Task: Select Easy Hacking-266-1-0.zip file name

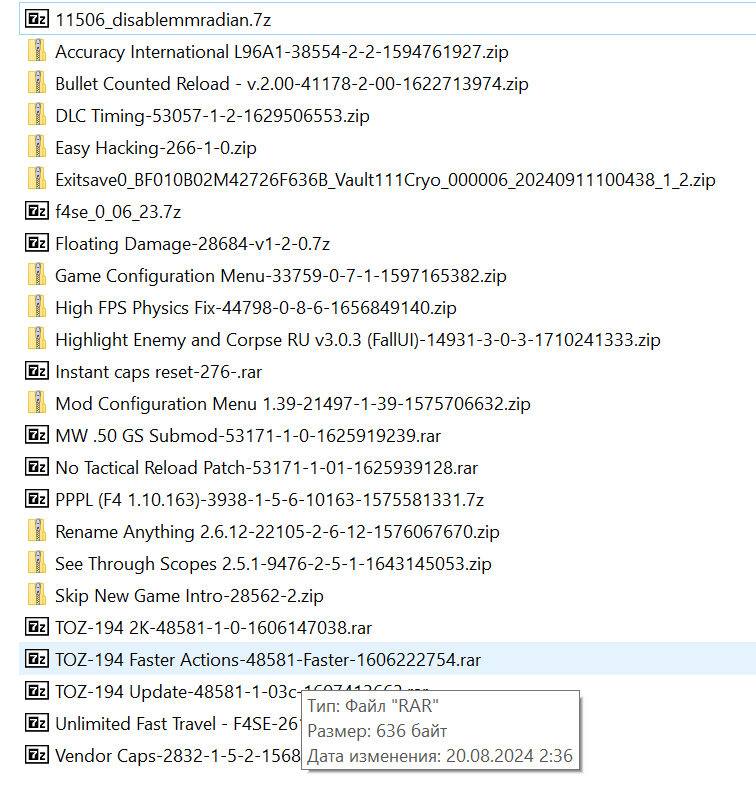Action: [156, 148]
